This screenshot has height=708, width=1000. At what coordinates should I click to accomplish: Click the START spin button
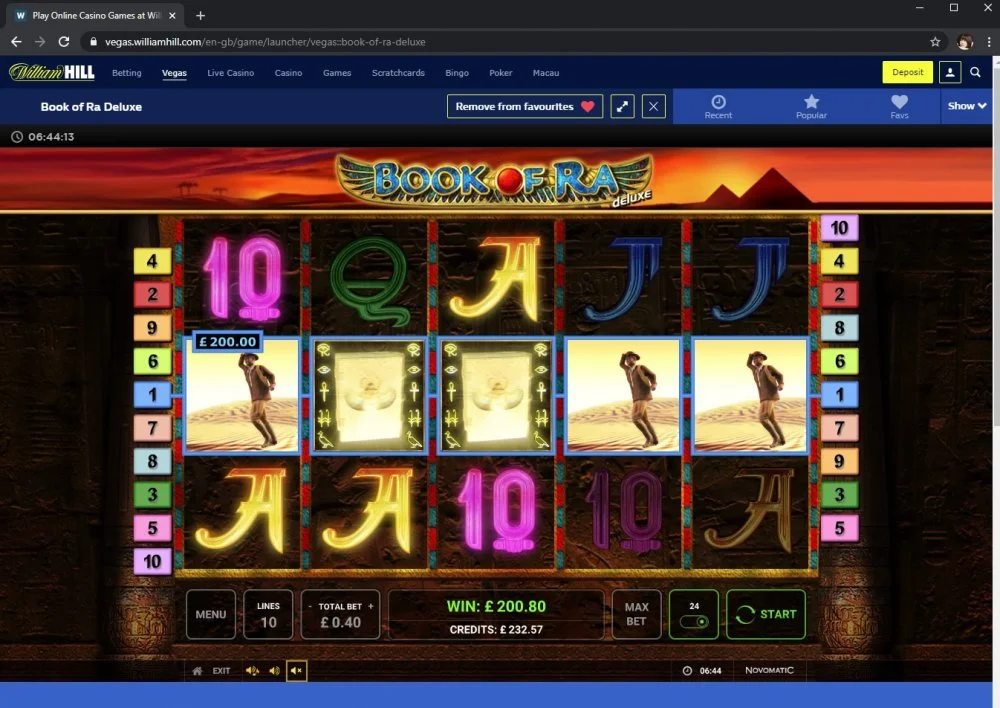point(766,614)
